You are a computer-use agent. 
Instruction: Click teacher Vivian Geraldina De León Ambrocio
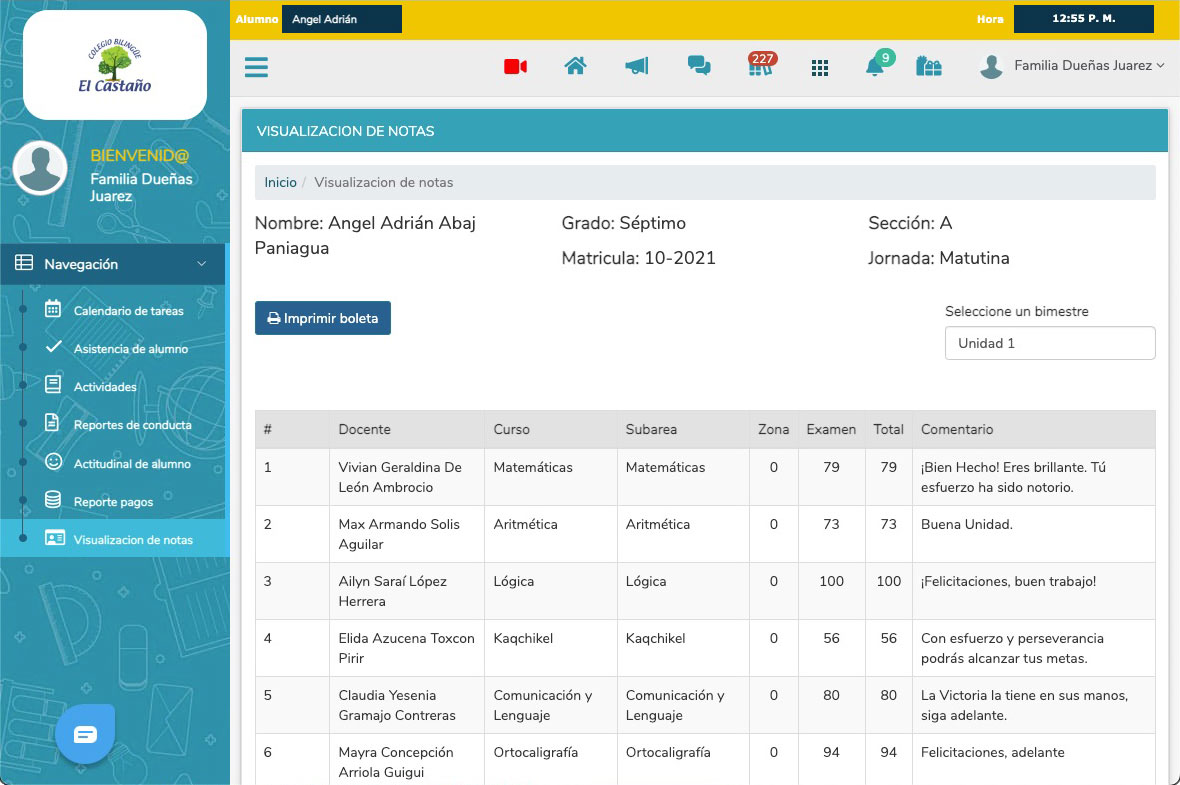tap(400, 477)
